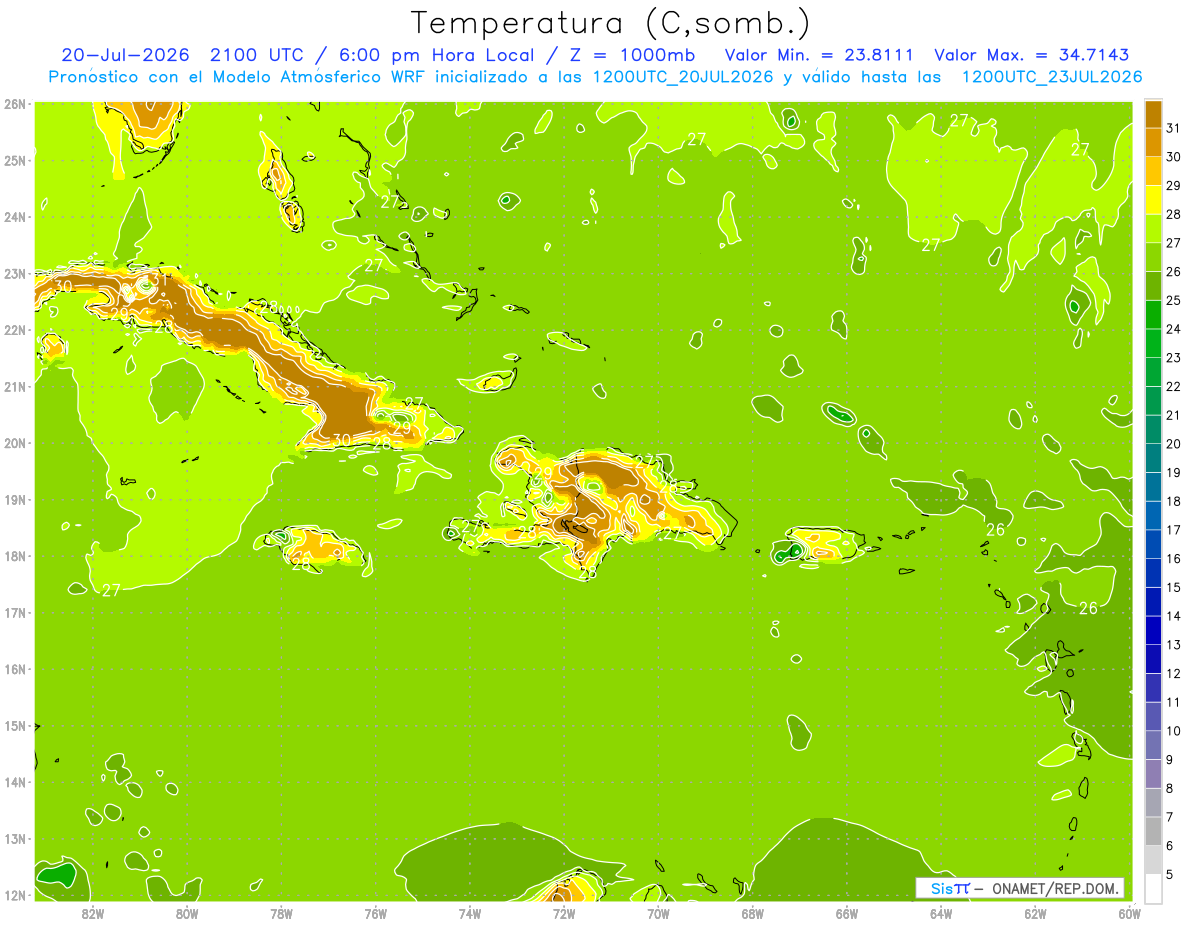The image size is (1200, 927).
Task: Click the '70W' longitude axis label
Action: tap(658, 913)
